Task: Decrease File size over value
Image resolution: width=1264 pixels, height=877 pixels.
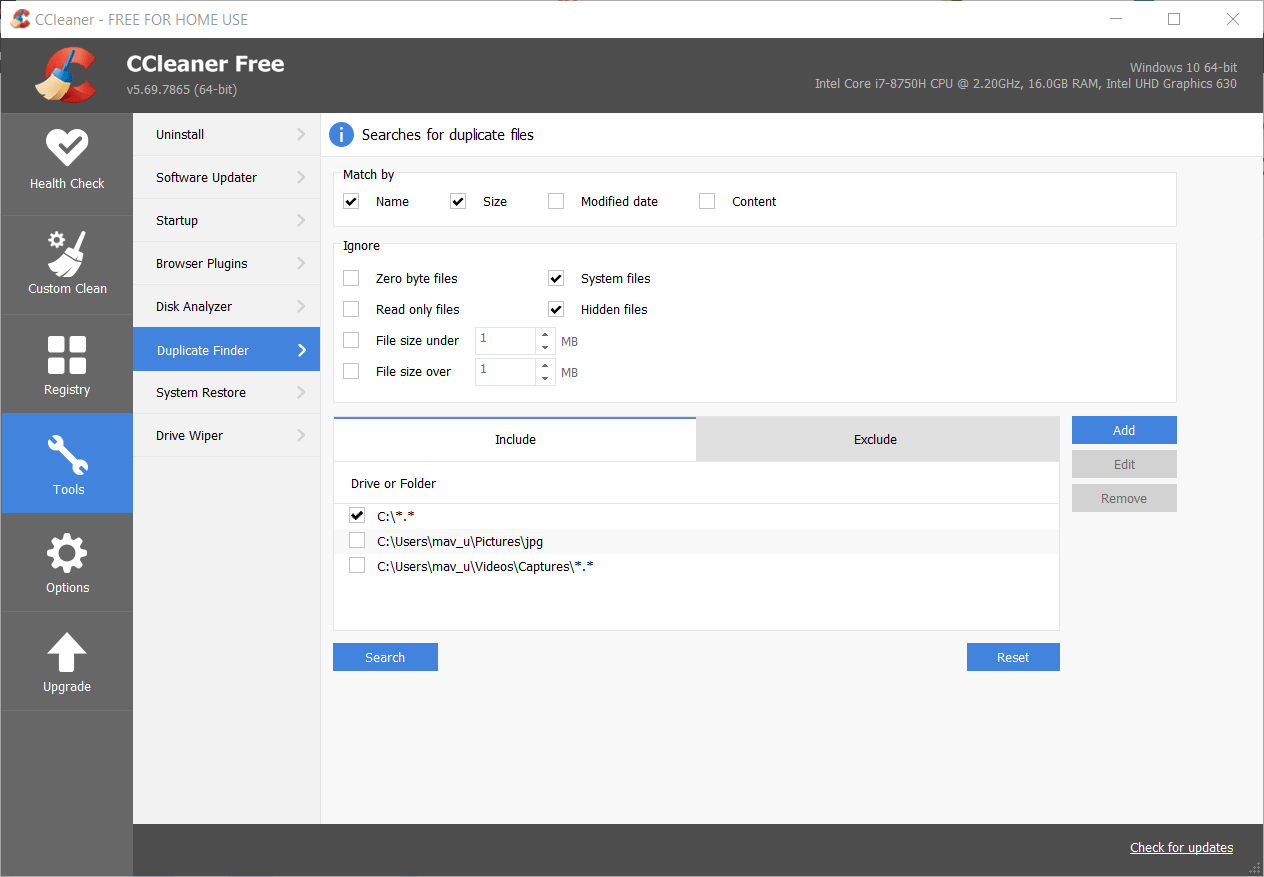Action: tap(545, 378)
